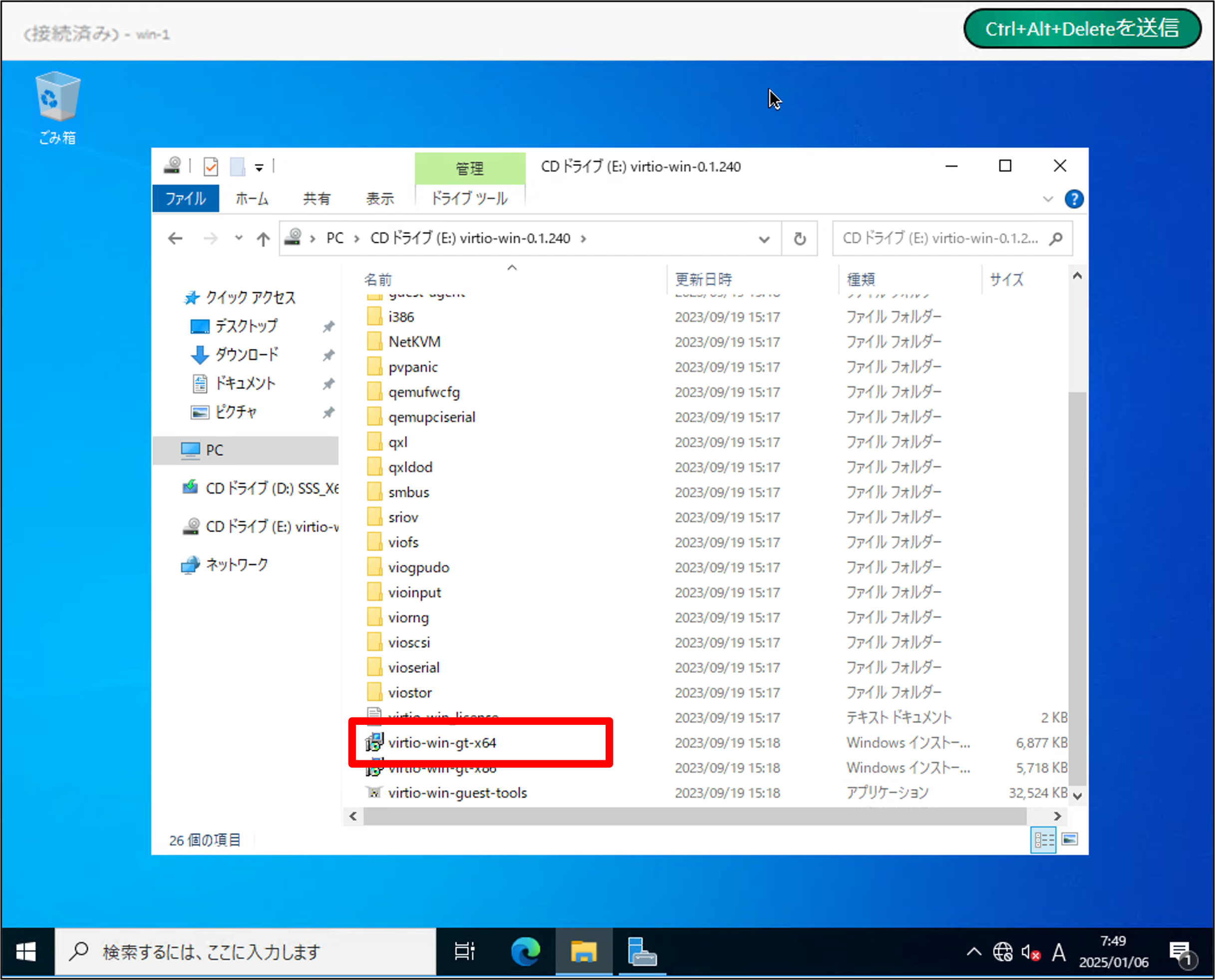1215x980 pixels.
Task: Click the Properties quick access toolbar icon
Action: pyautogui.click(x=211, y=167)
